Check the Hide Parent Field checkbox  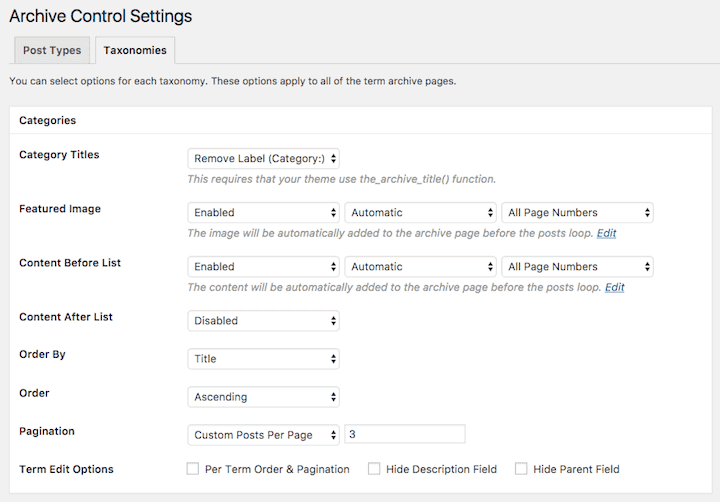click(x=521, y=469)
